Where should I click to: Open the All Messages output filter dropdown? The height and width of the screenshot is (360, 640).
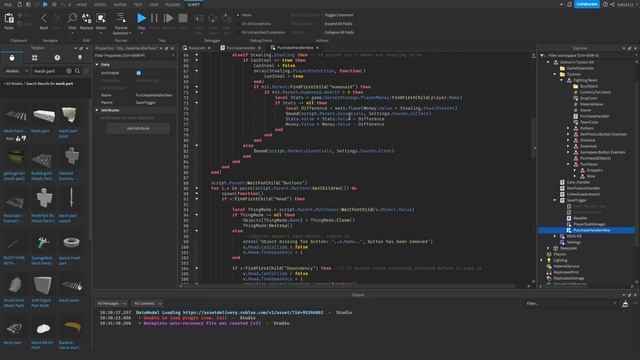pyautogui.click(x=111, y=304)
